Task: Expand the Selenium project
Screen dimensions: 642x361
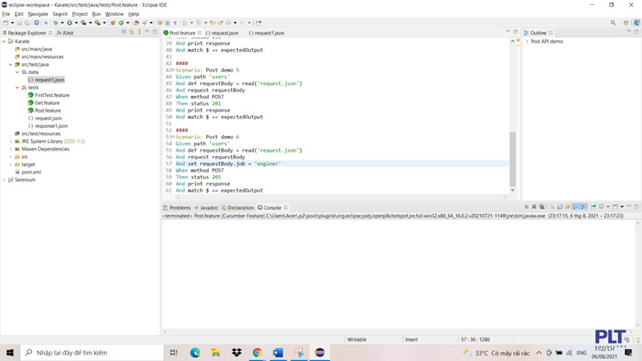Action: pyautogui.click(x=4, y=180)
